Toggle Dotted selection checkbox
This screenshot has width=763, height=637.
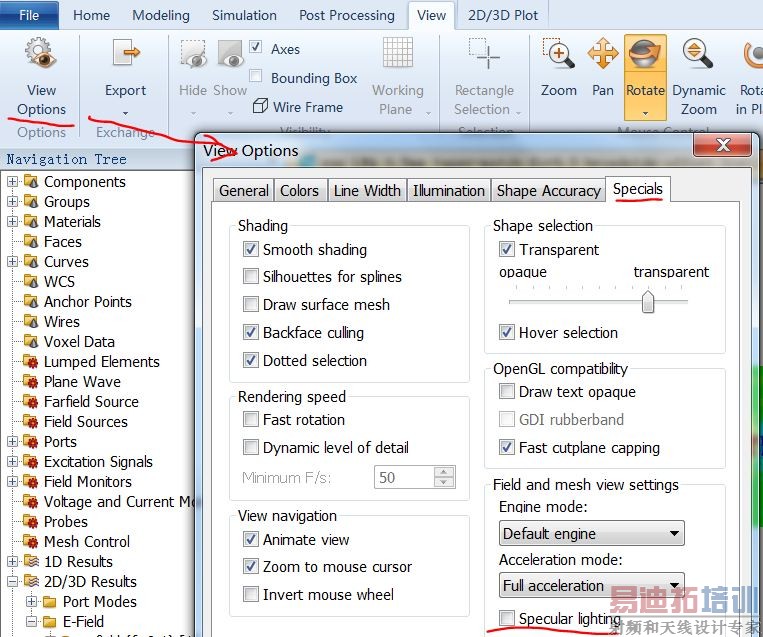click(251, 360)
